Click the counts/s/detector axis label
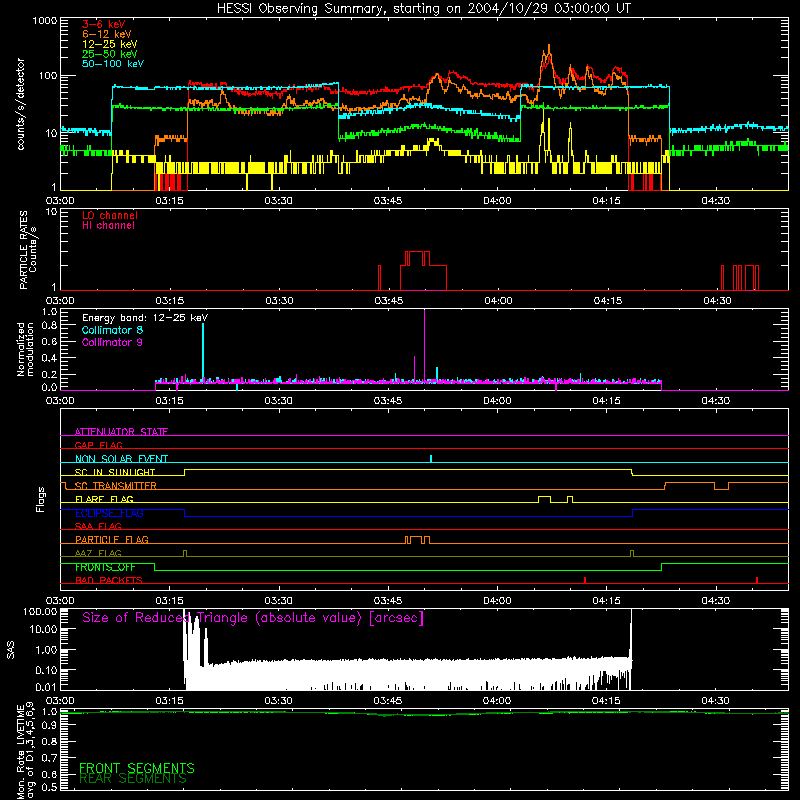 point(21,104)
